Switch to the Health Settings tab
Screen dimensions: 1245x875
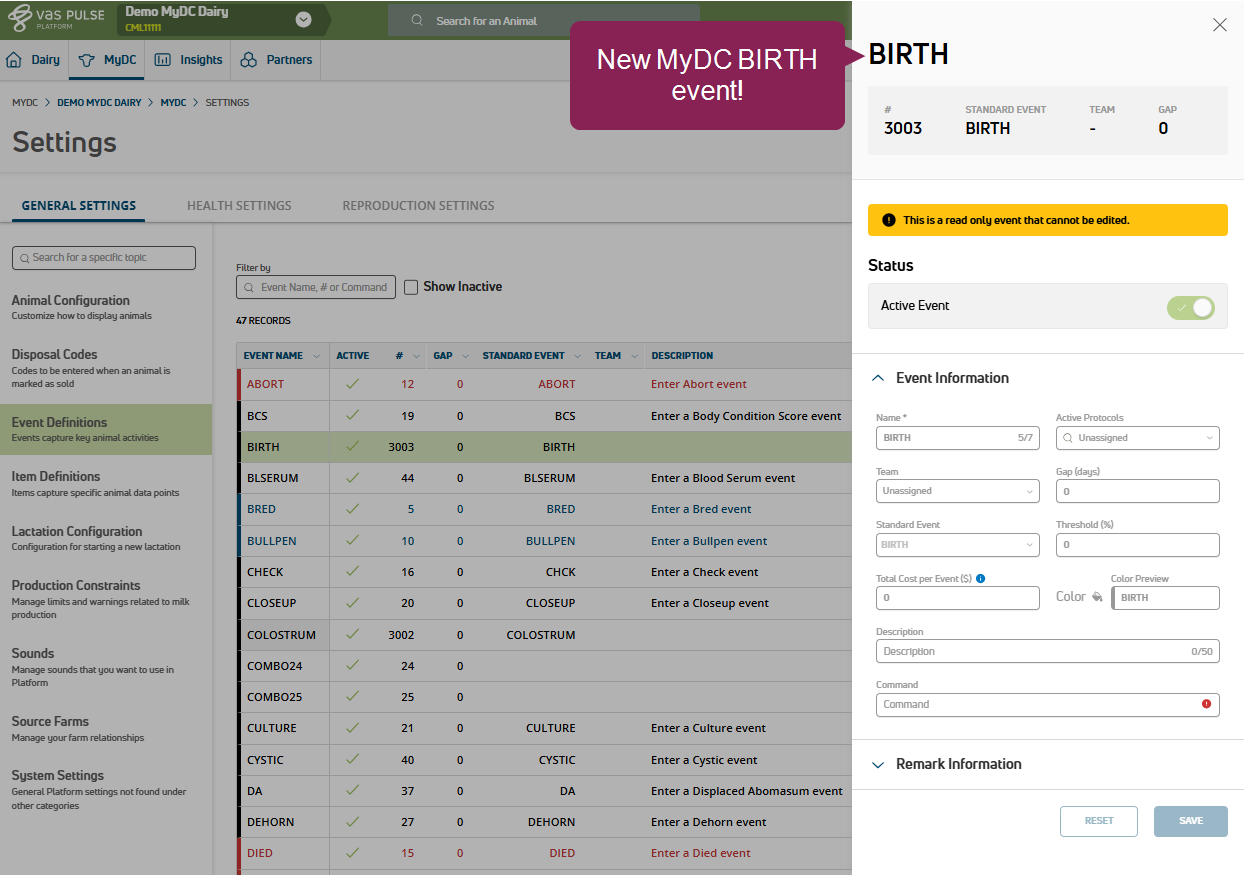239,206
